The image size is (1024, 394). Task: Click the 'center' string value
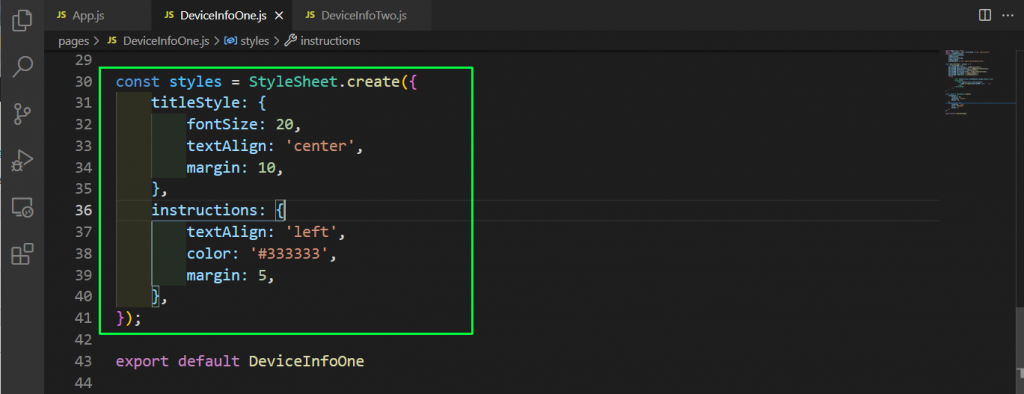tap(319, 146)
